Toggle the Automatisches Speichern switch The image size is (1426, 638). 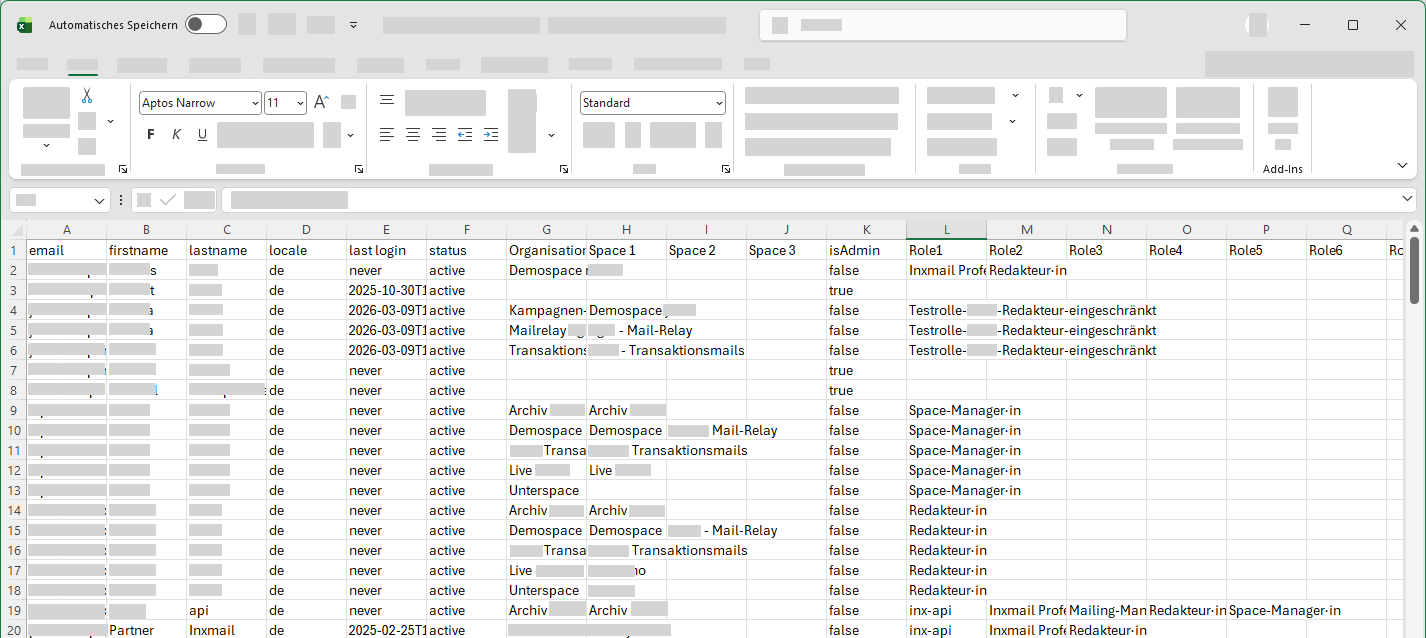click(x=206, y=25)
